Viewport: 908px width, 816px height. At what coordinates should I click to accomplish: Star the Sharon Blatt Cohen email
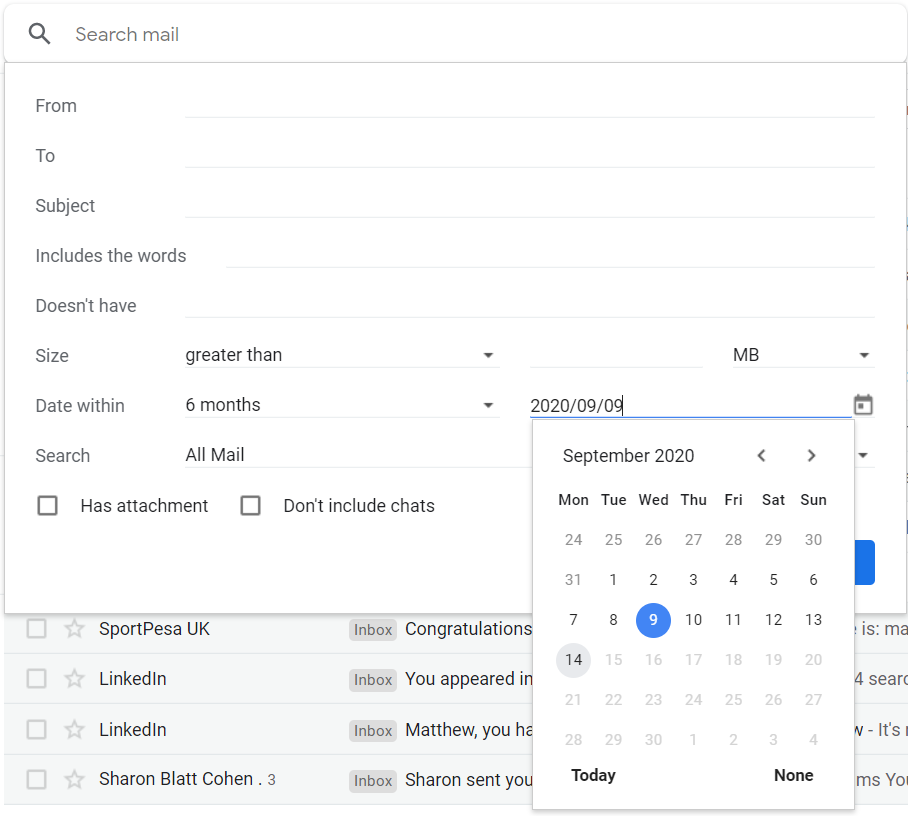point(74,780)
